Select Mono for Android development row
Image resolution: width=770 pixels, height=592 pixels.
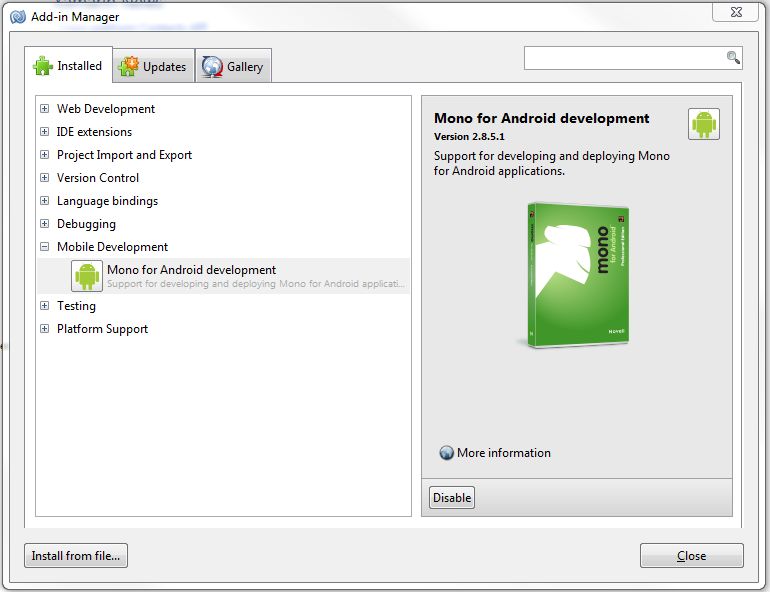223,276
